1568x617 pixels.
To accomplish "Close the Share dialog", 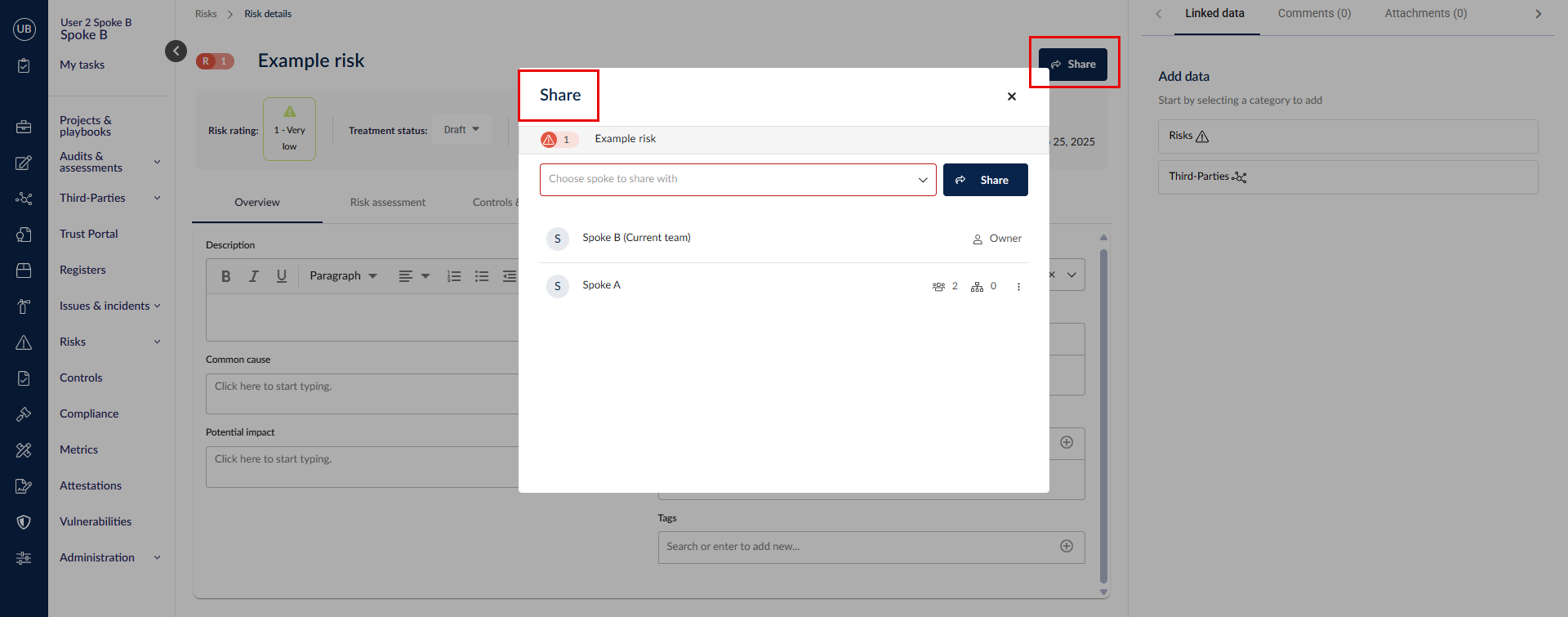I will [1011, 96].
